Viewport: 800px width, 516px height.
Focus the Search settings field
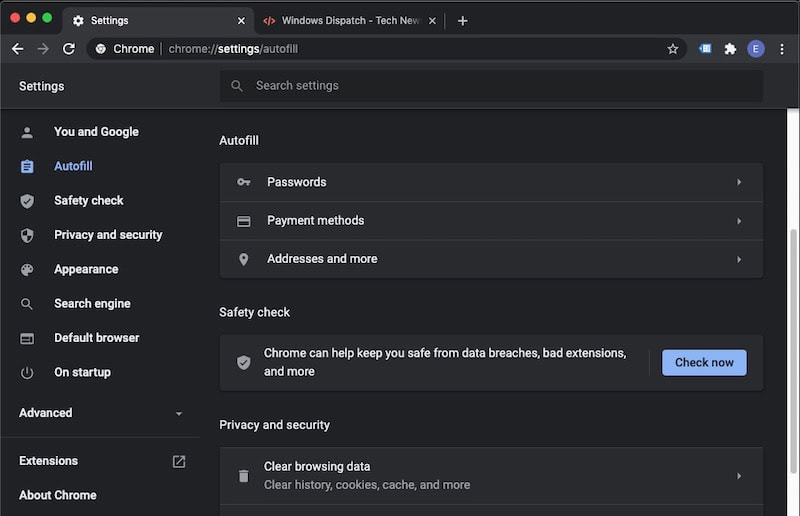pyautogui.click(x=491, y=86)
